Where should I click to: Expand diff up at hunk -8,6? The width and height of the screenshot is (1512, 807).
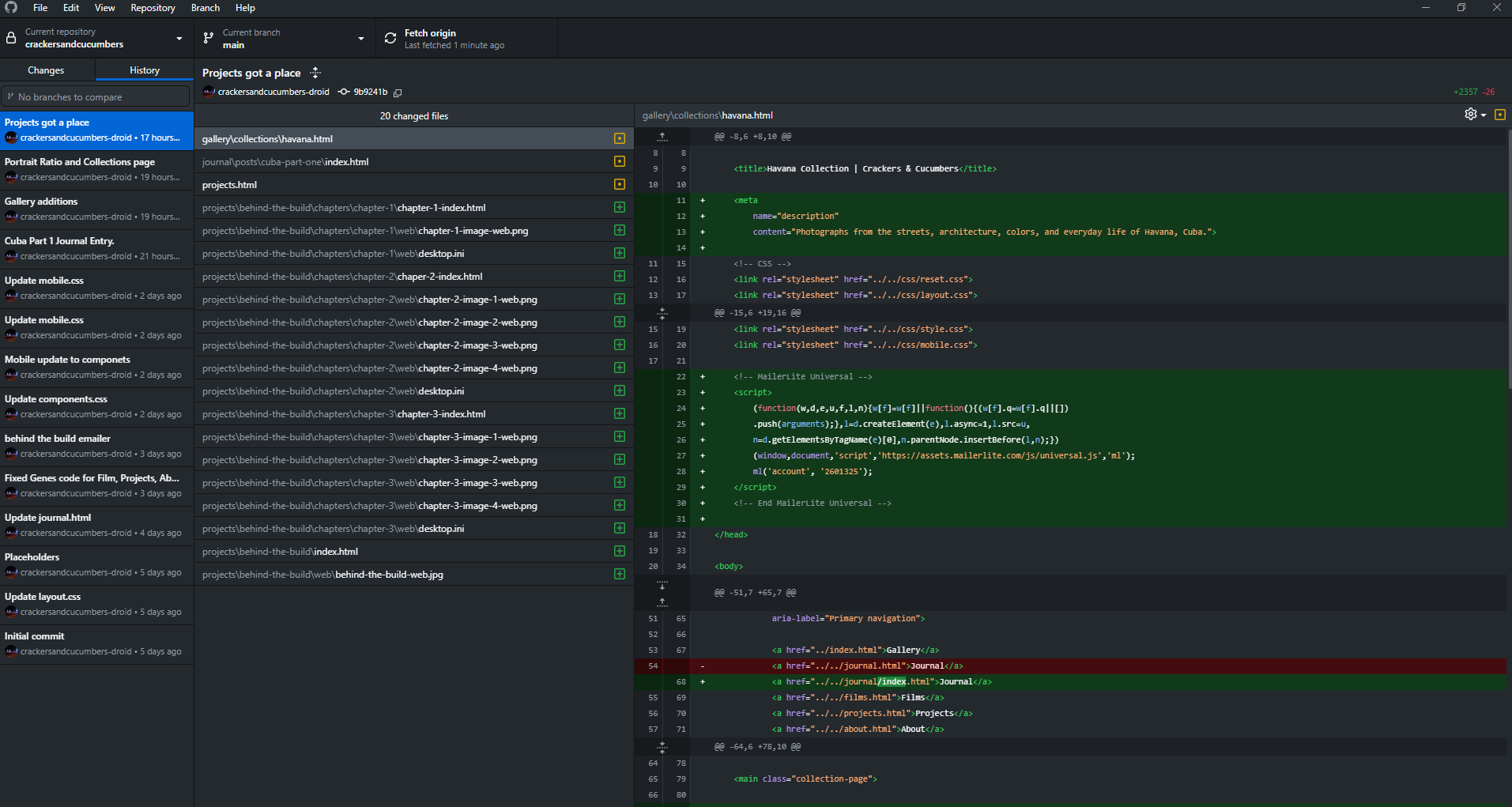pos(662,137)
